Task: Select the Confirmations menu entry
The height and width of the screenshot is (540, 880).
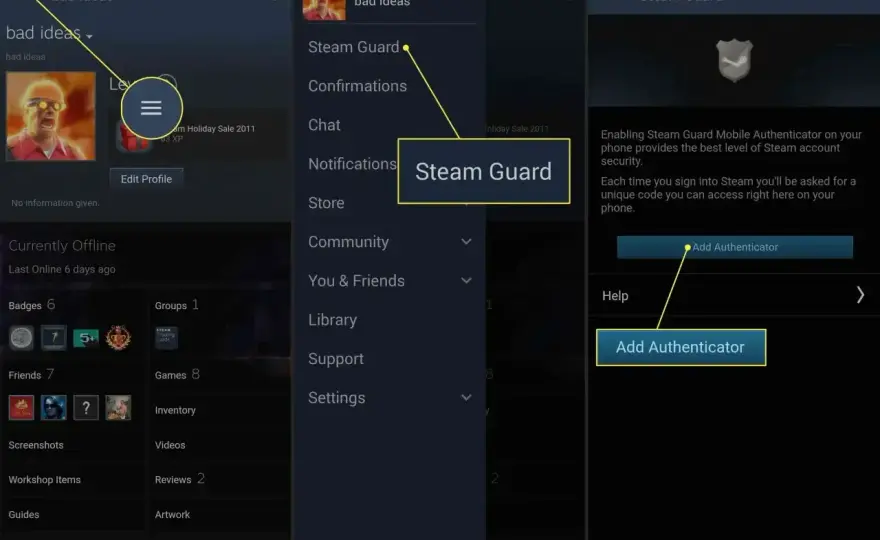Action: coord(358,86)
